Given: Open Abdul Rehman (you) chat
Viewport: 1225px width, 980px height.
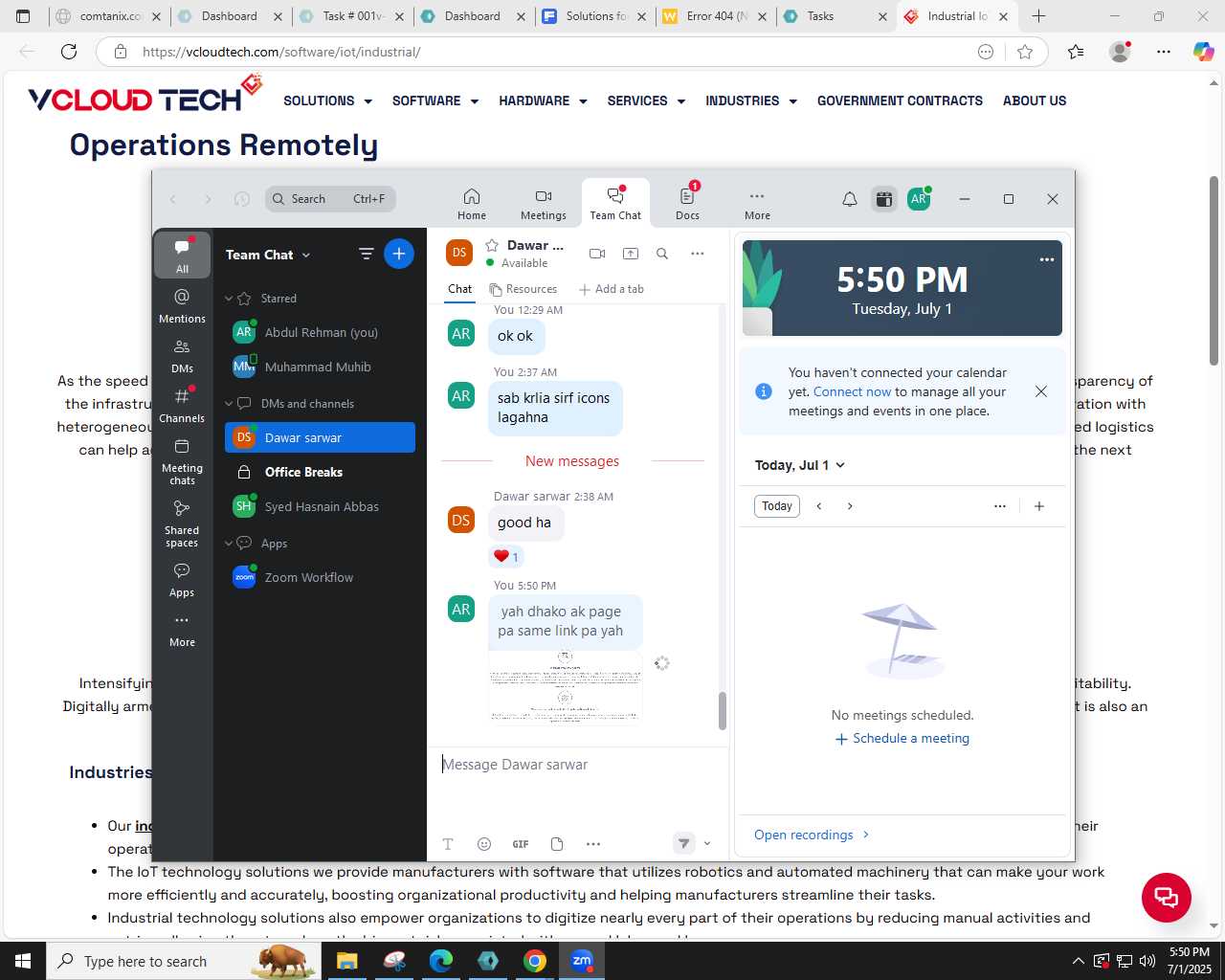Looking at the screenshot, I should tap(320, 332).
